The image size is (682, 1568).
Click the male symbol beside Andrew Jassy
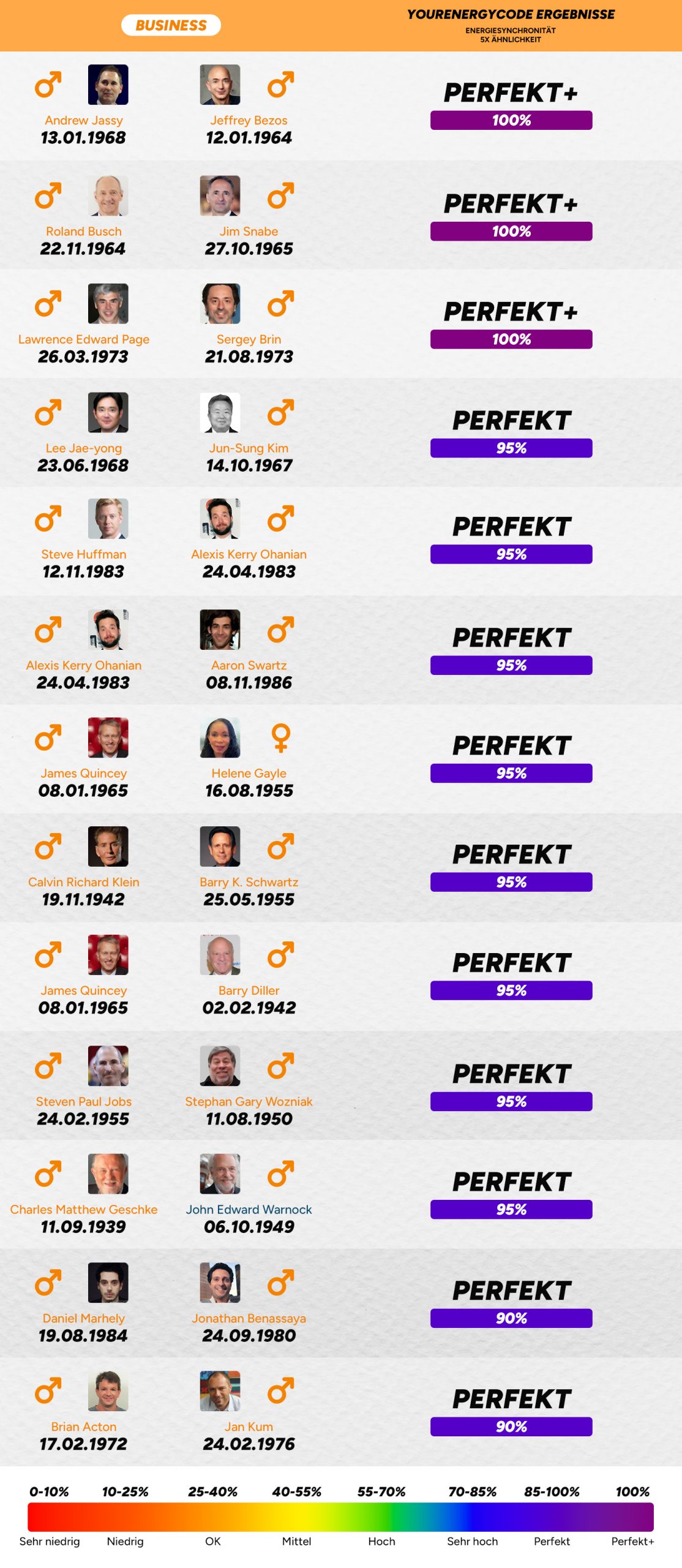[x=48, y=85]
